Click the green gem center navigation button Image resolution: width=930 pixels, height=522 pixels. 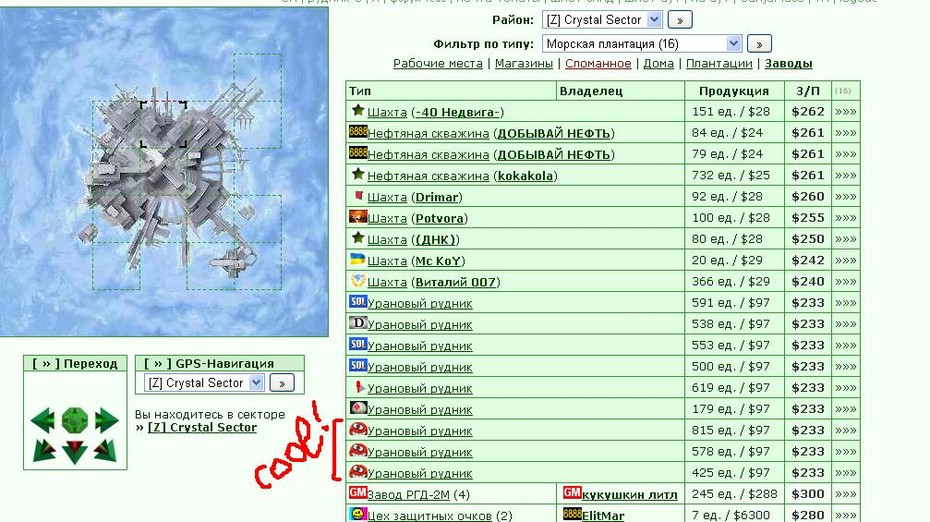coord(75,419)
